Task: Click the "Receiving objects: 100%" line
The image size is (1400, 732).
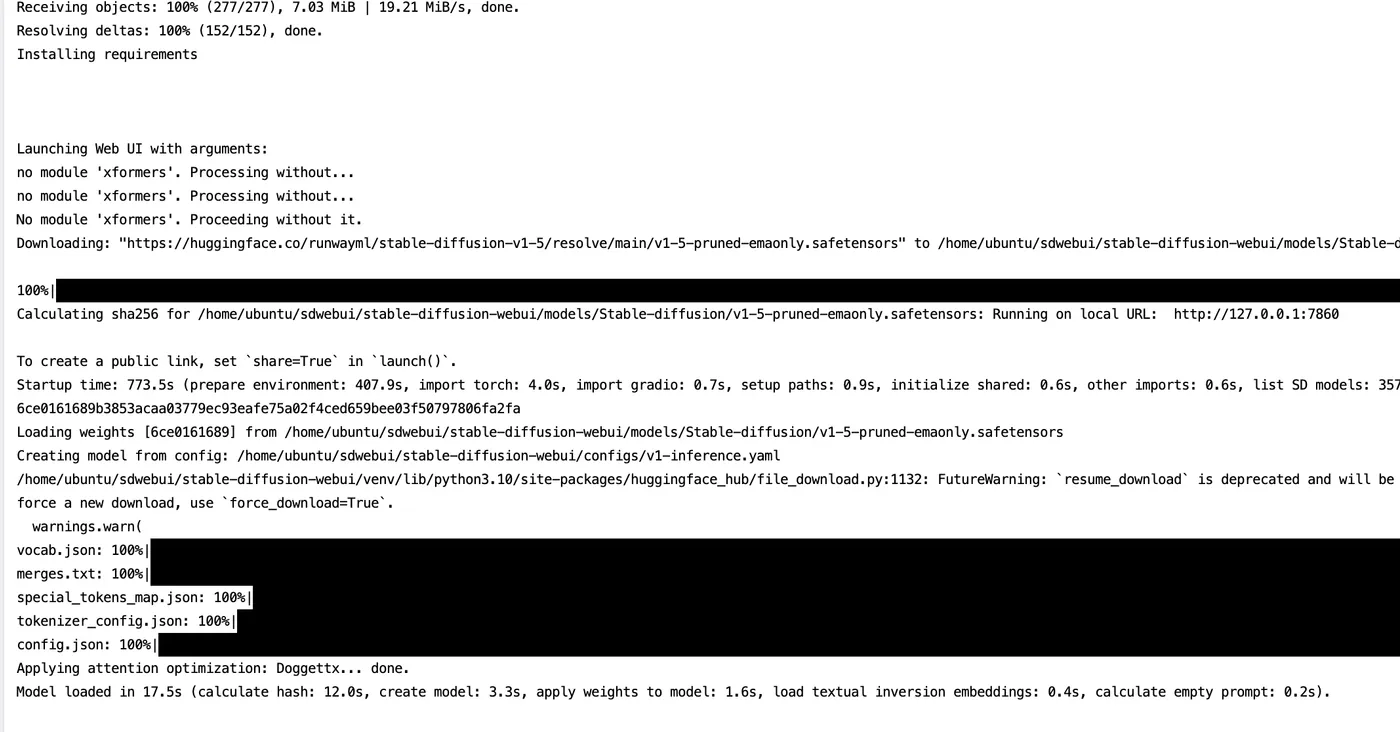Action: [268, 7]
